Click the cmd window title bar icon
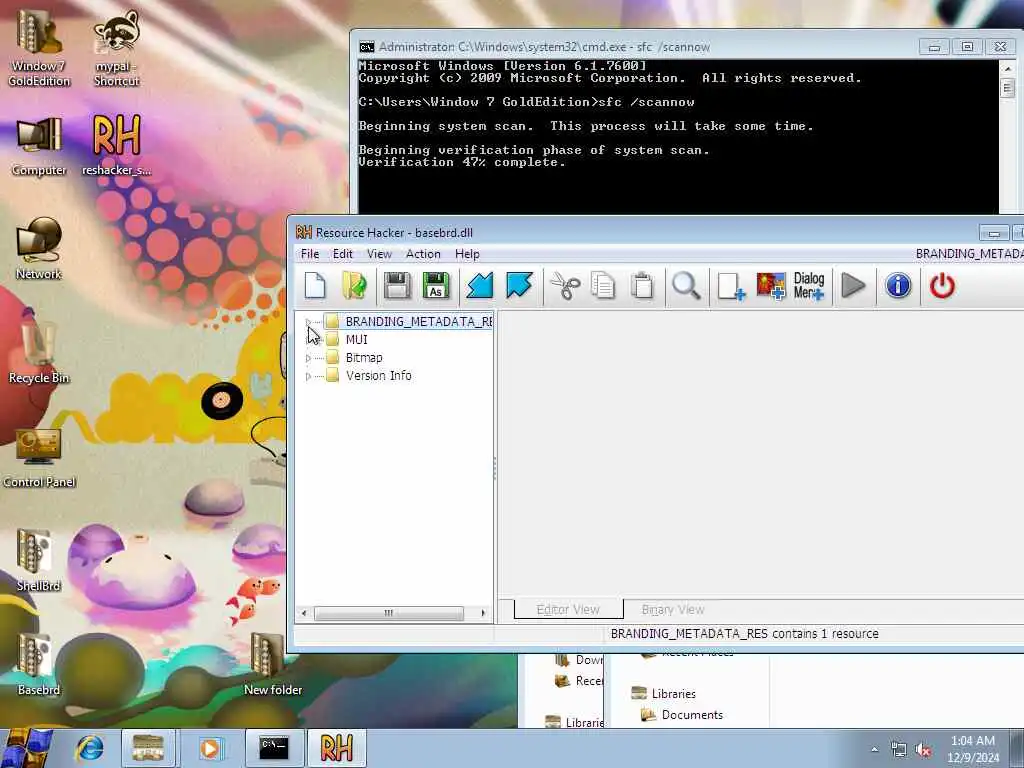Image resolution: width=1024 pixels, height=768 pixels. tap(366, 47)
